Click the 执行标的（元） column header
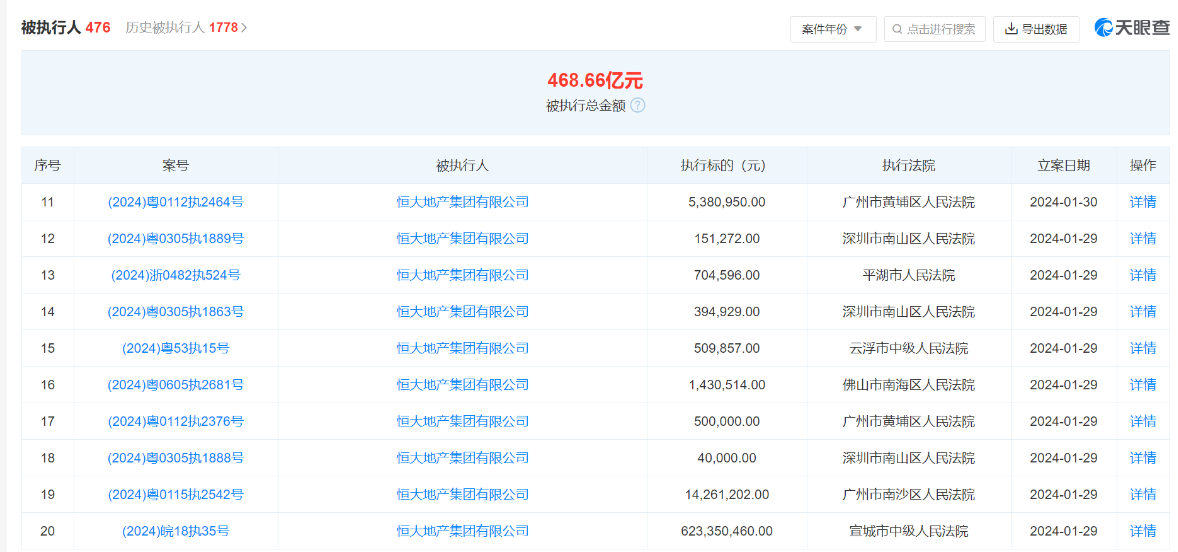 726,165
